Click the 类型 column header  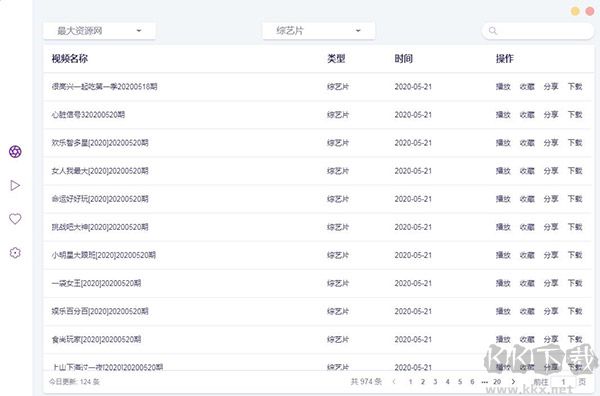336,59
